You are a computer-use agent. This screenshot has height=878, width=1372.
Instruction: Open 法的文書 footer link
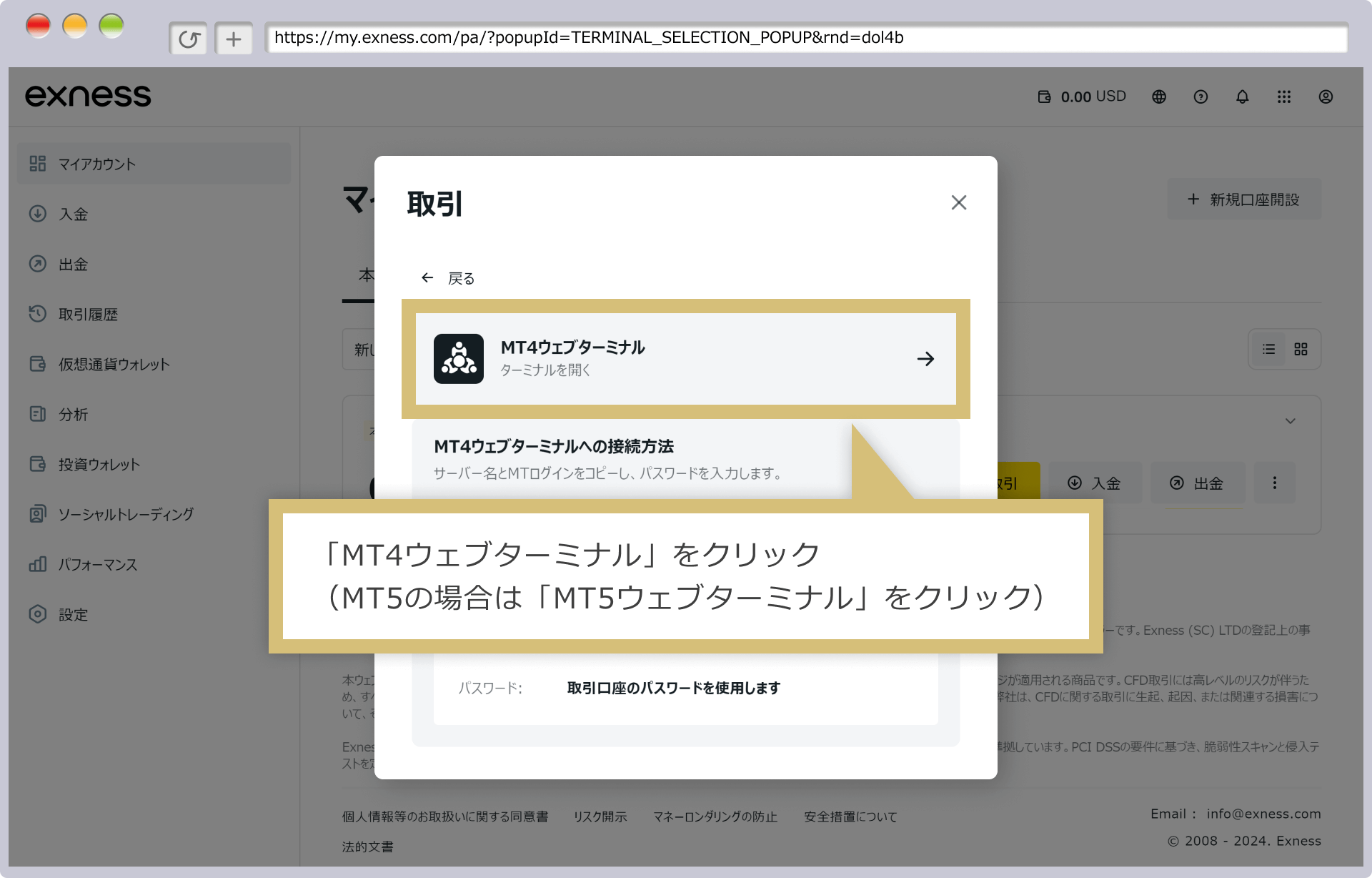[x=367, y=847]
